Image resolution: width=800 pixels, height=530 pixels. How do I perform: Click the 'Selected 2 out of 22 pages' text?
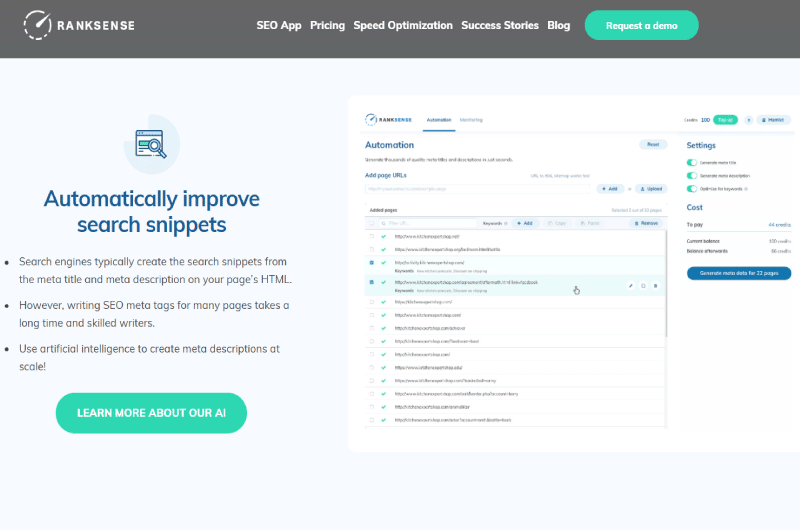[x=637, y=210]
